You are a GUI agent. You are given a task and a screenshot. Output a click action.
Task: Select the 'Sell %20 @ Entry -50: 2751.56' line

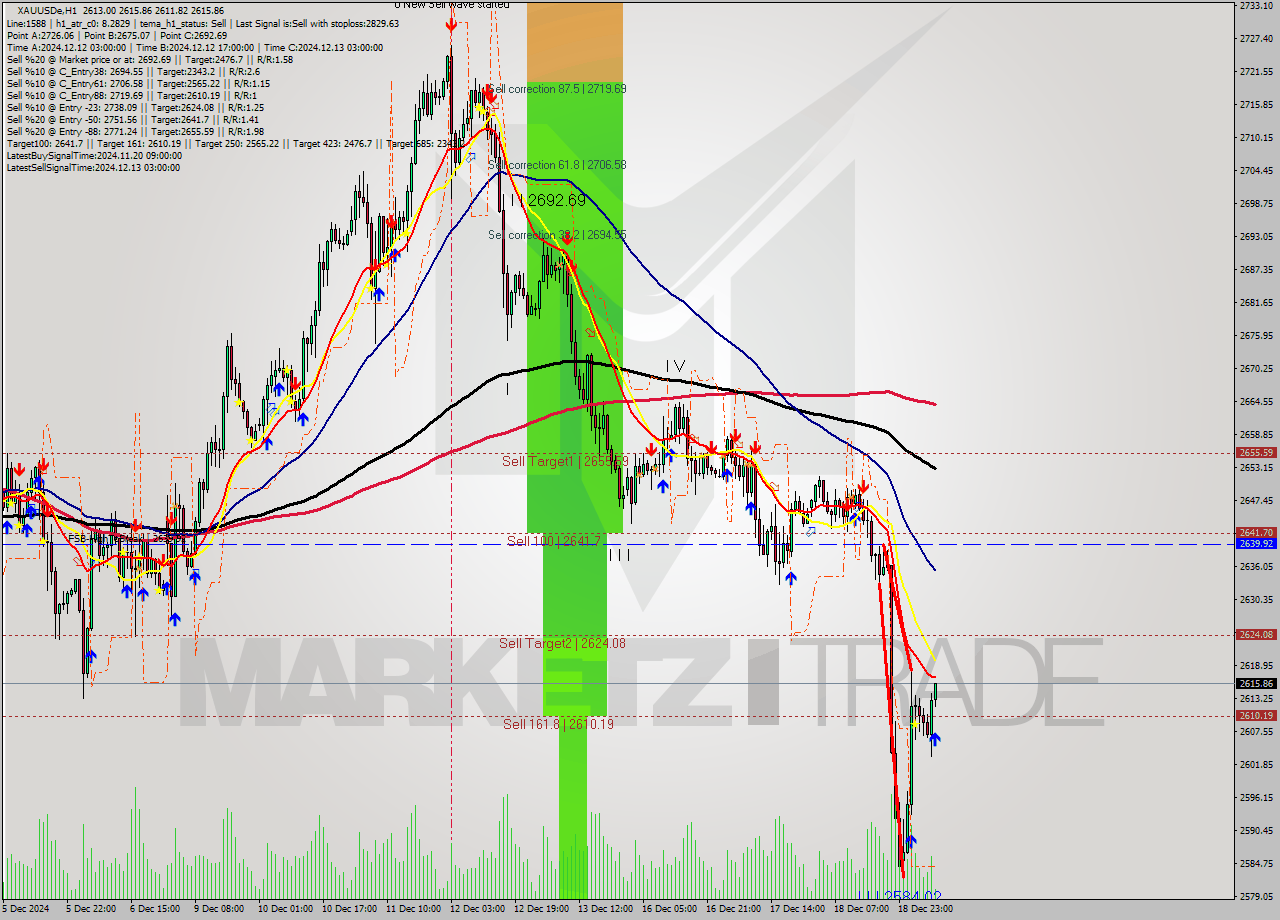coord(132,119)
